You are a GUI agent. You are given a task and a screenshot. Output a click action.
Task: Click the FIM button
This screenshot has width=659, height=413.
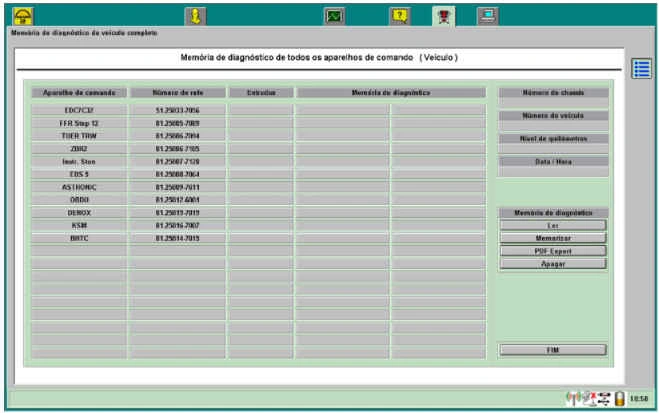553,350
